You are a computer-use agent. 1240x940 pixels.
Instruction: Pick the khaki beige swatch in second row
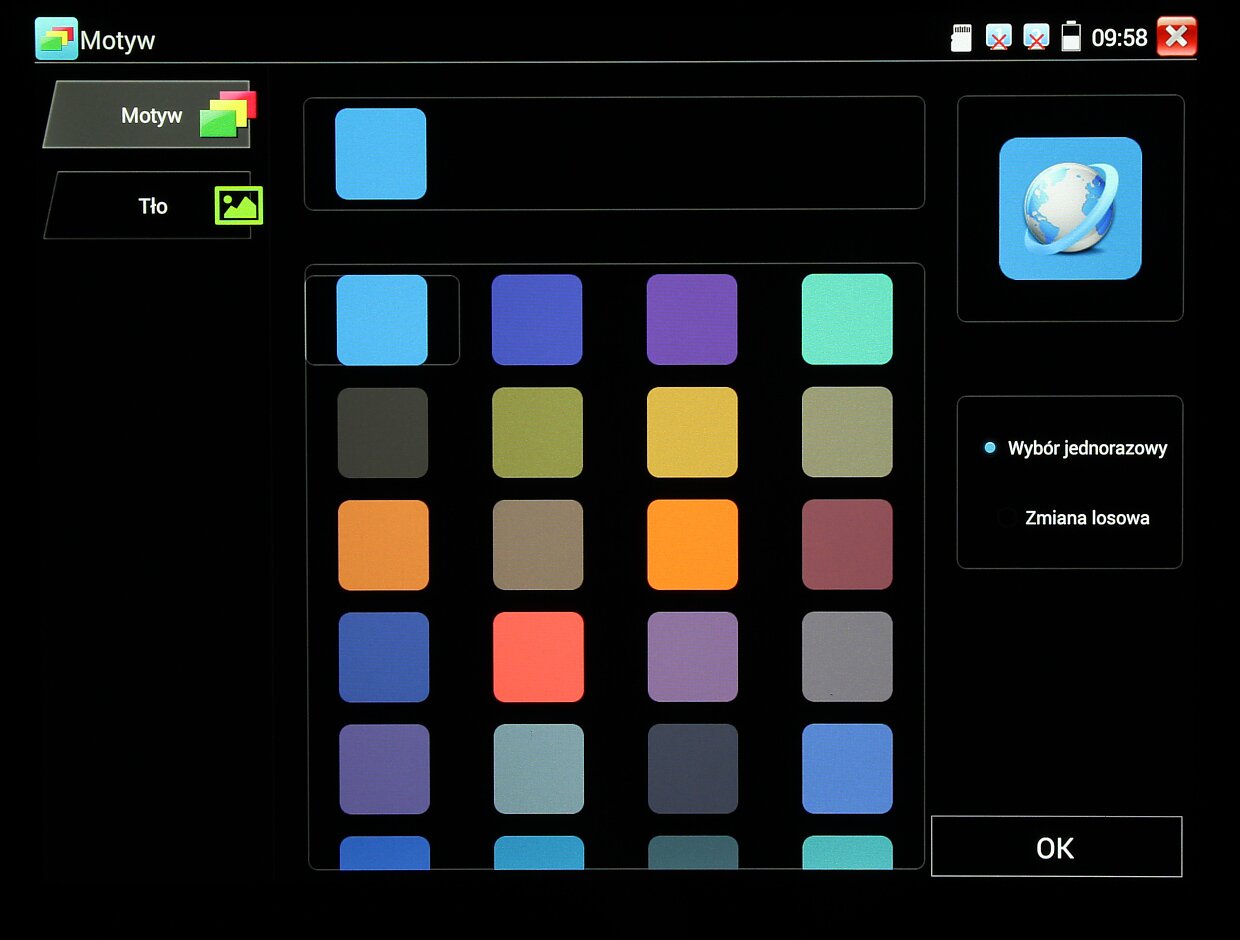(x=847, y=432)
